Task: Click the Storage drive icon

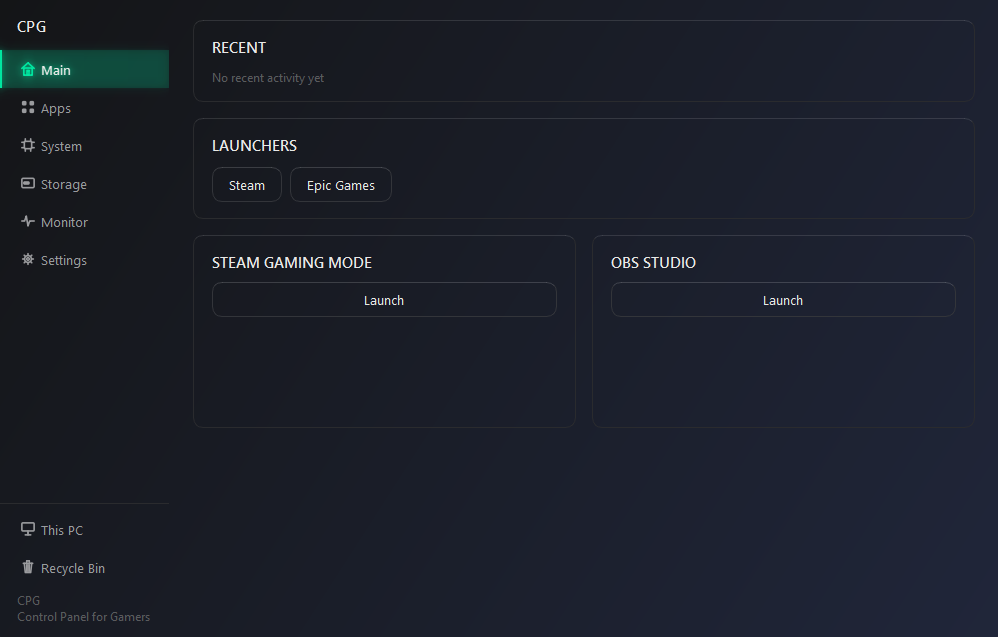Action: click(x=28, y=184)
